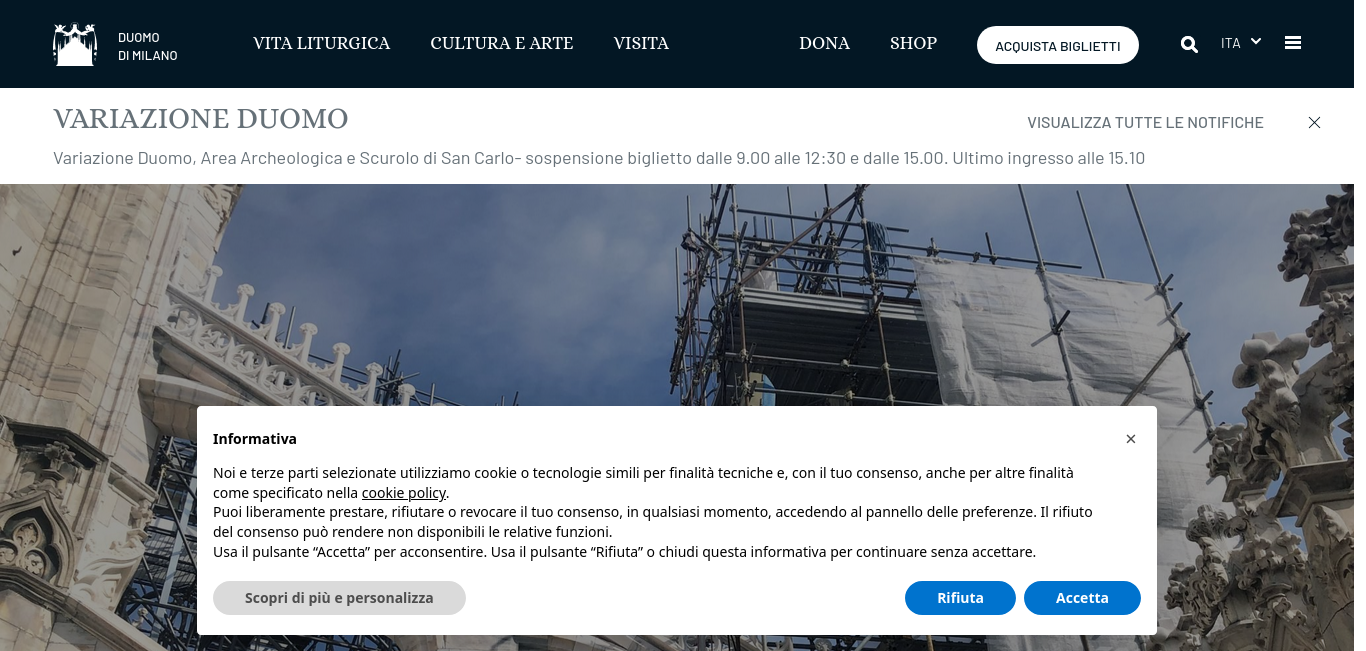
Task: Click the Duomo di Milano cathedral logo
Action: (x=75, y=44)
